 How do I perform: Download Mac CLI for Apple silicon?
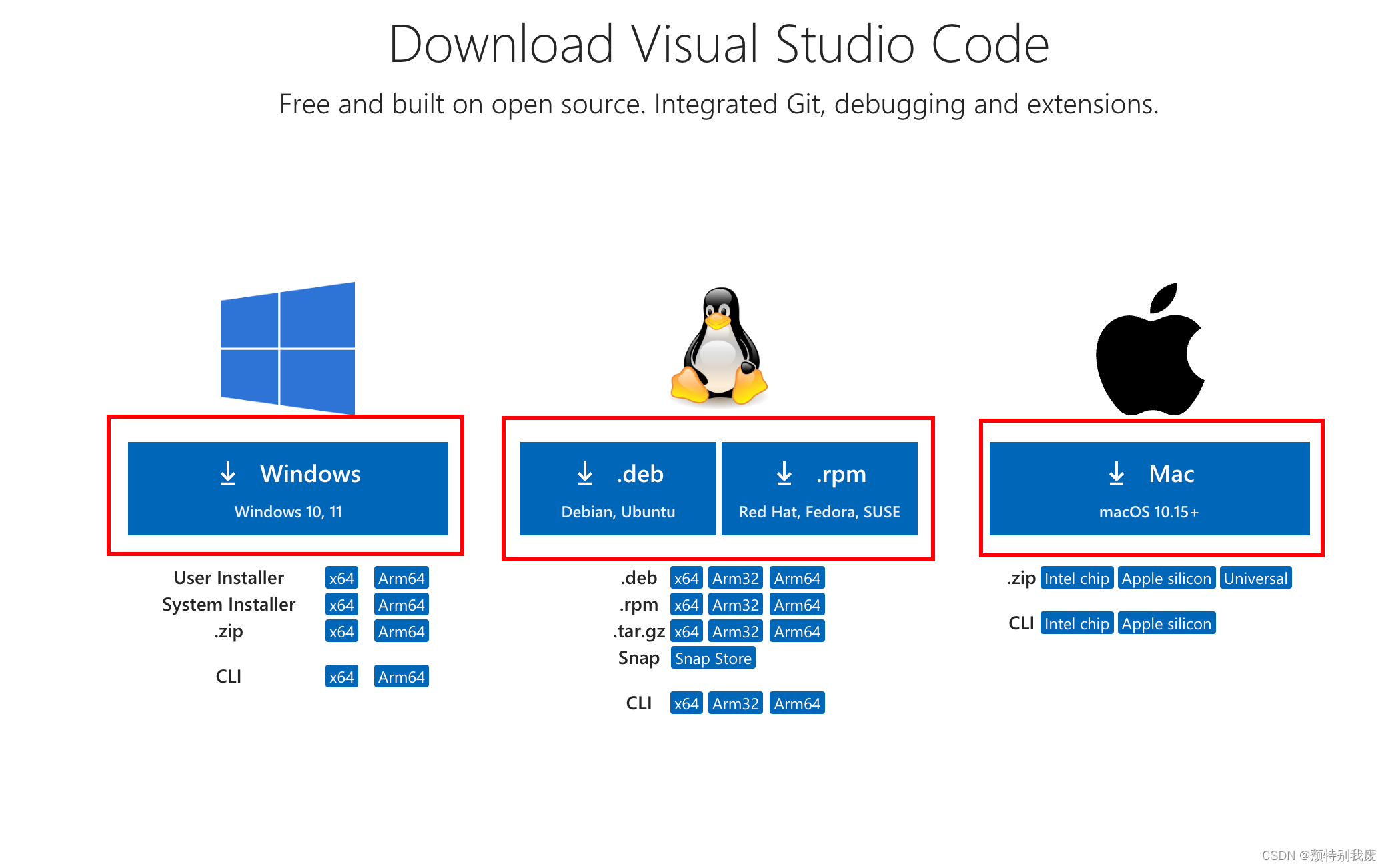(x=1167, y=623)
